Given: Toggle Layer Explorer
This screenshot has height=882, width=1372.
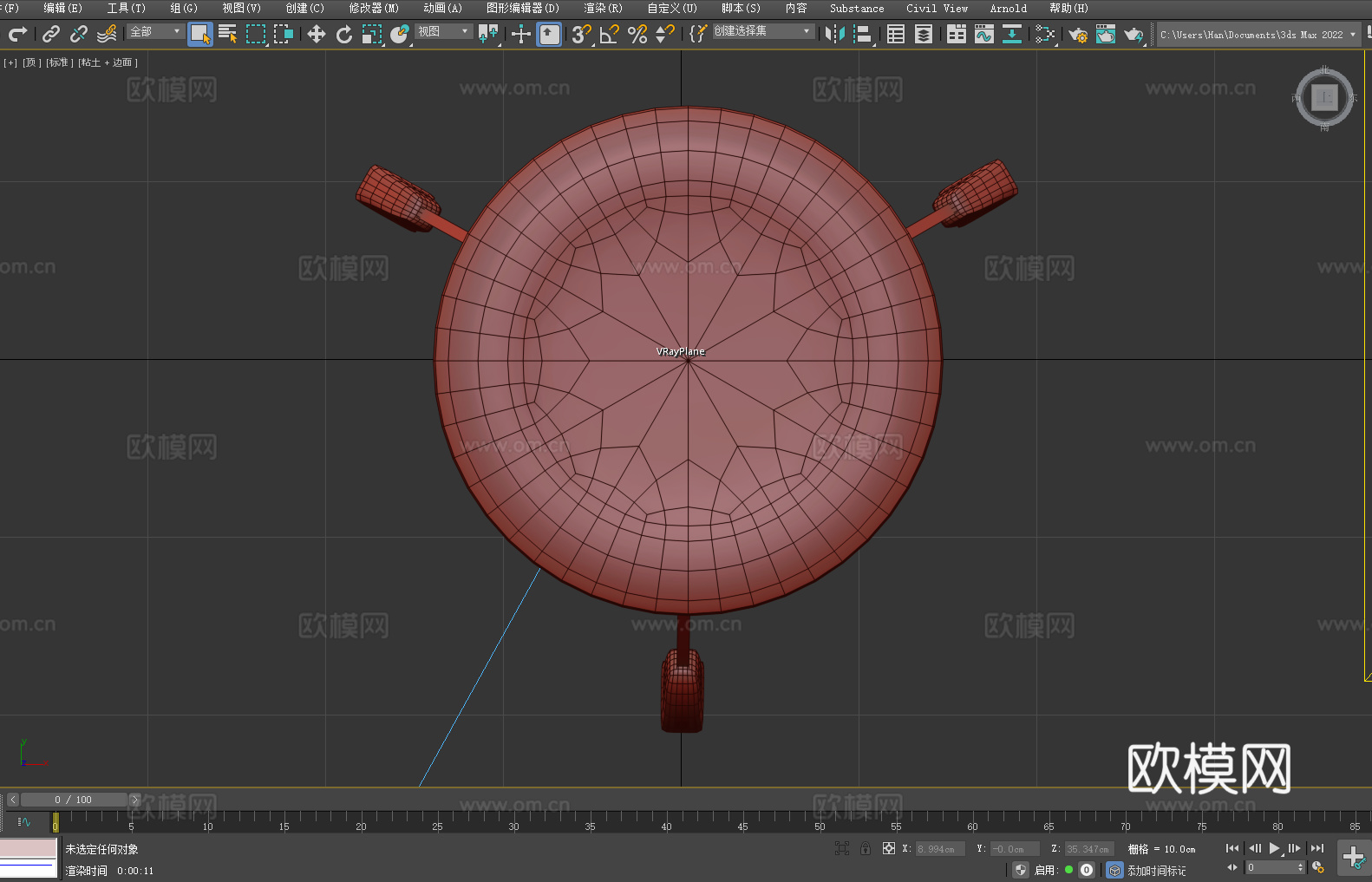Looking at the screenshot, I should (924, 34).
